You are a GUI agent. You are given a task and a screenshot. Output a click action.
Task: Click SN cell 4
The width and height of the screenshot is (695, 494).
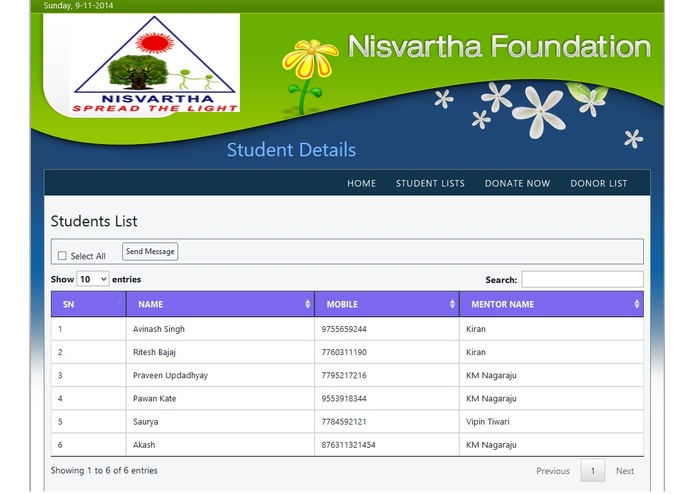tap(89, 398)
